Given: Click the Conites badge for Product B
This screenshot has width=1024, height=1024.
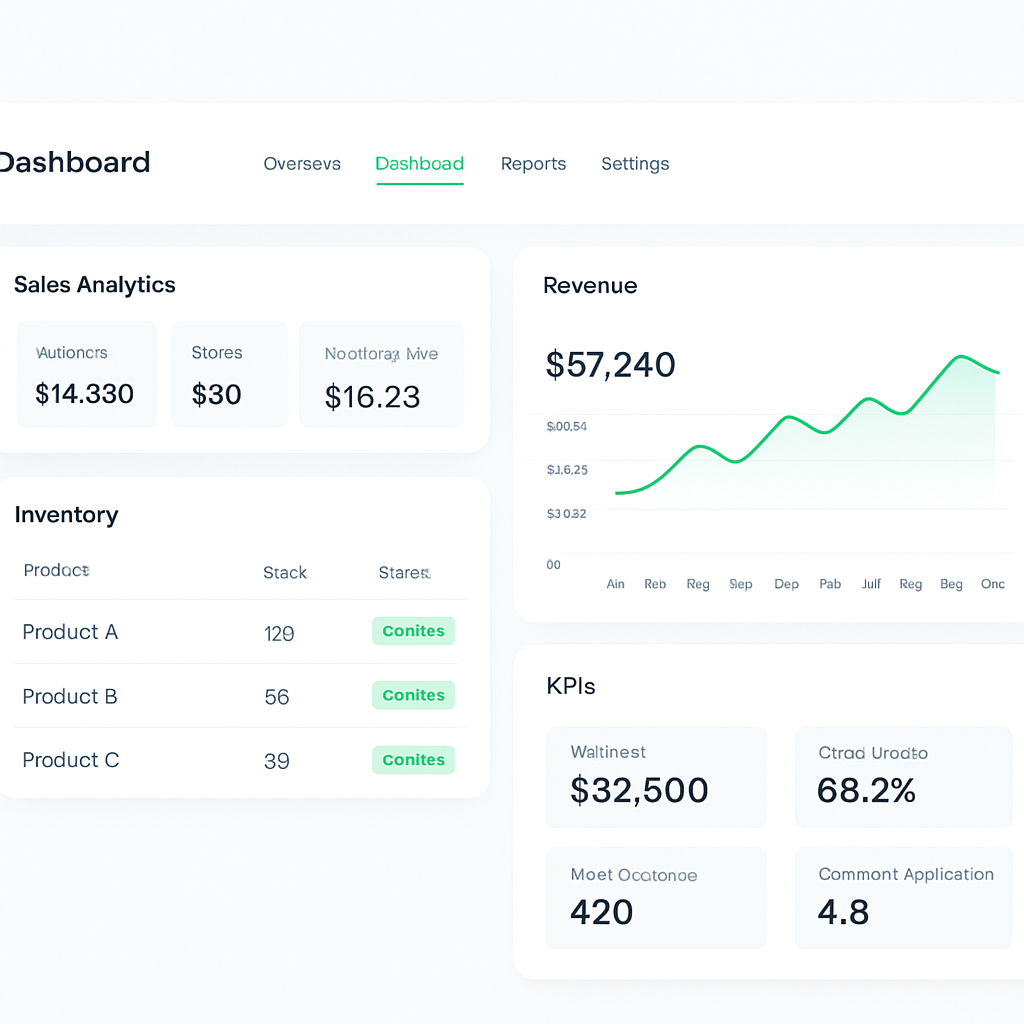Looking at the screenshot, I should click(413, 695).
